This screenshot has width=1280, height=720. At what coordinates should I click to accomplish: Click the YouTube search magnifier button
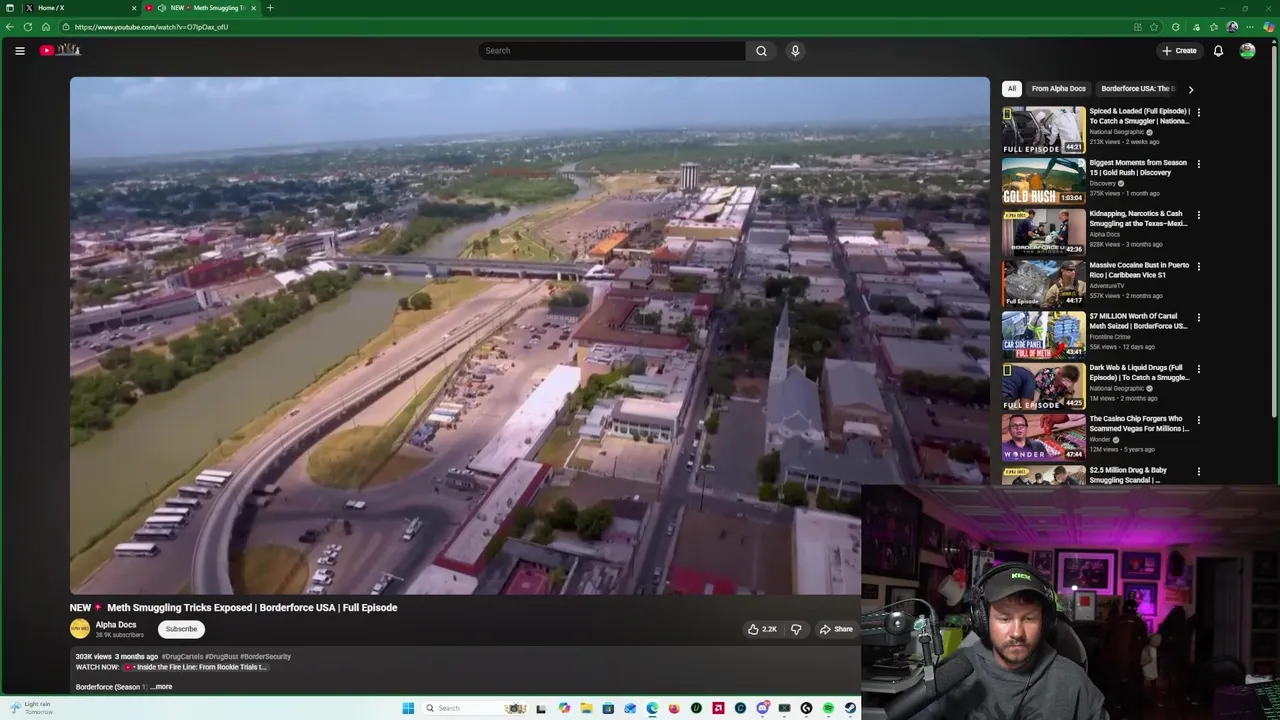pyautogui.click(x=761, y=50)
